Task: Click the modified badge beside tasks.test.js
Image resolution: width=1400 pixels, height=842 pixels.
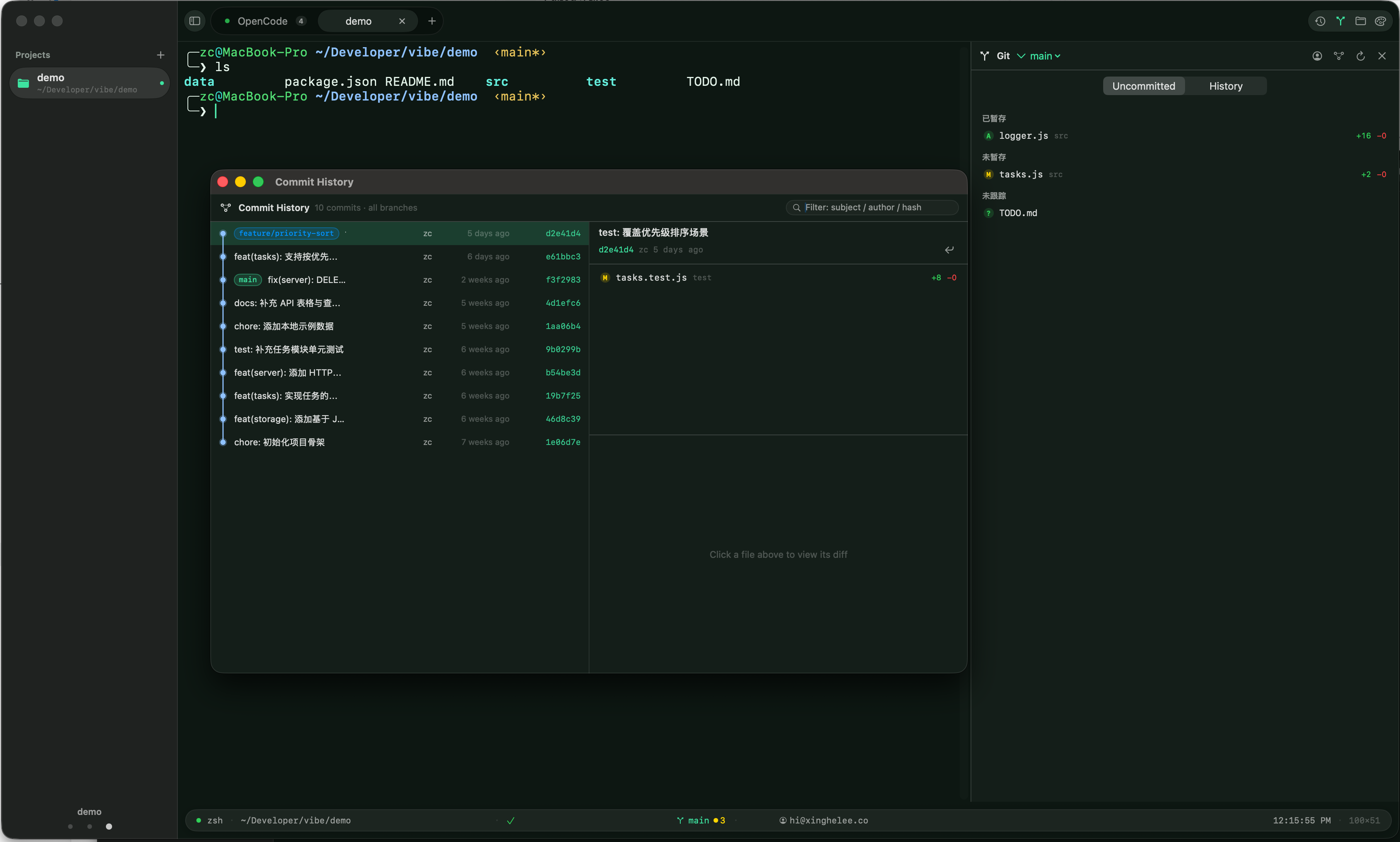Action: (605, 278)
